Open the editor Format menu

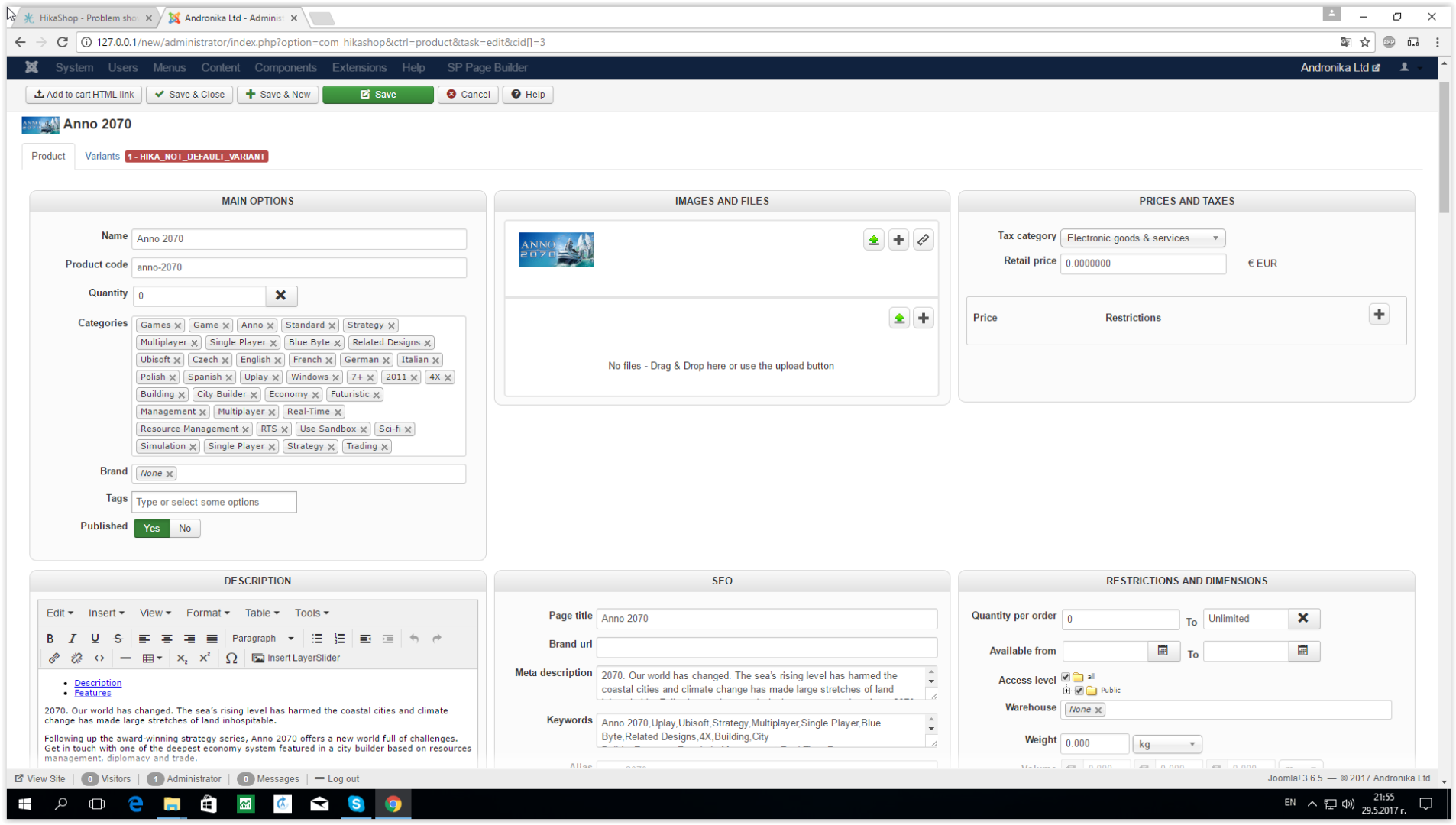tap(208, 613)
